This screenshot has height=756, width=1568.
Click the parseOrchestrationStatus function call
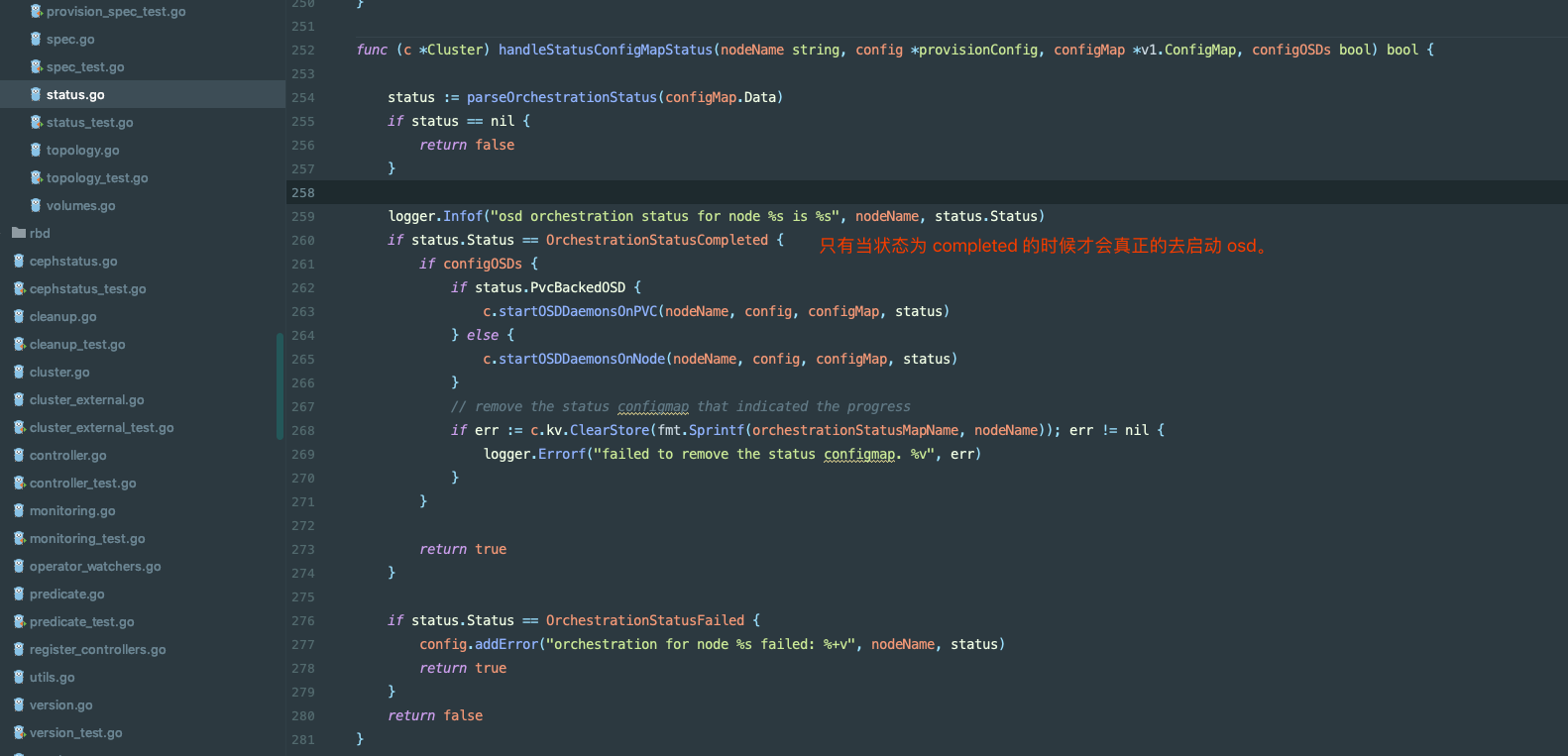point(562,97)
